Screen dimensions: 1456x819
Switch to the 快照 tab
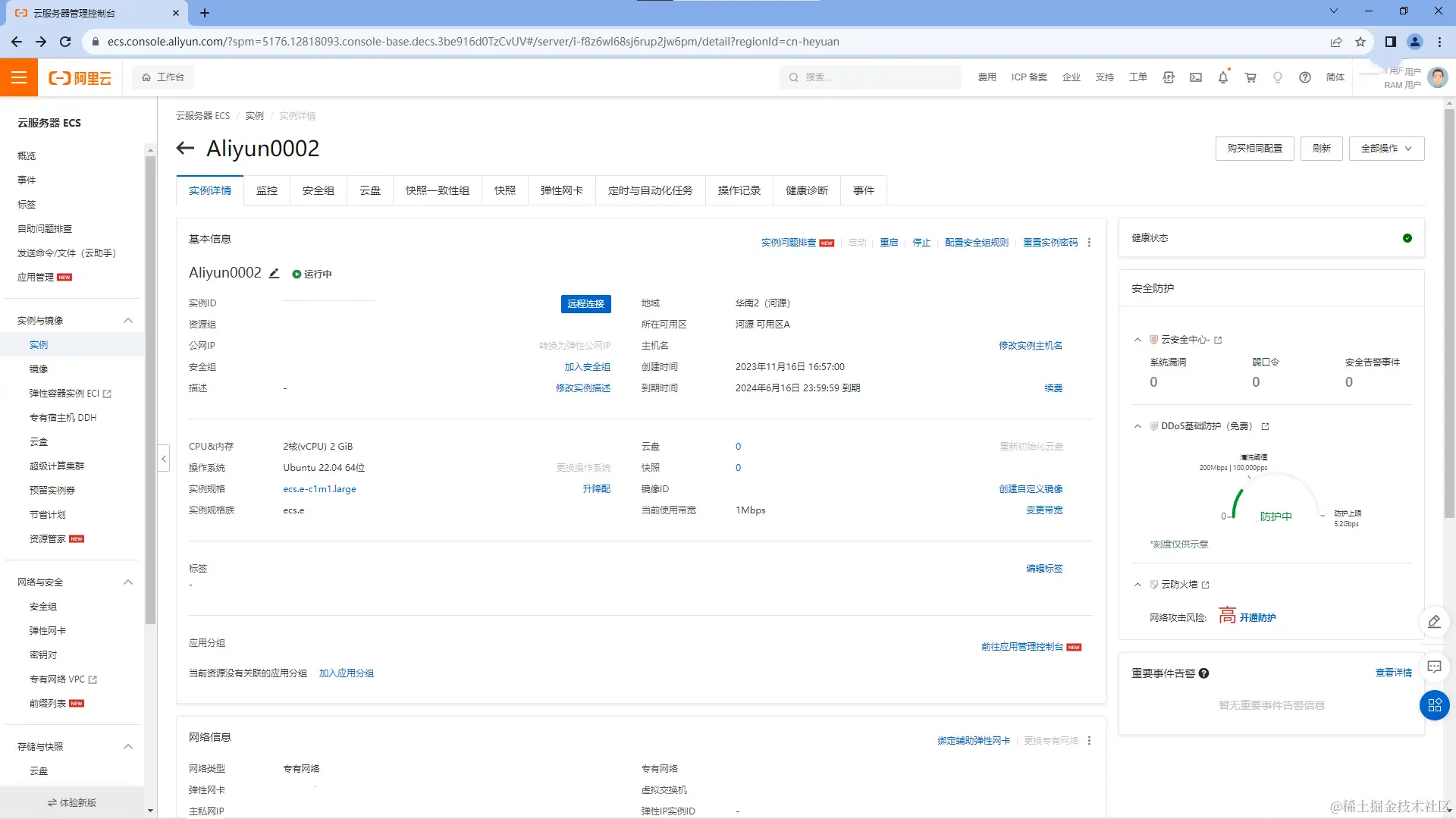[x=505, y=190]
